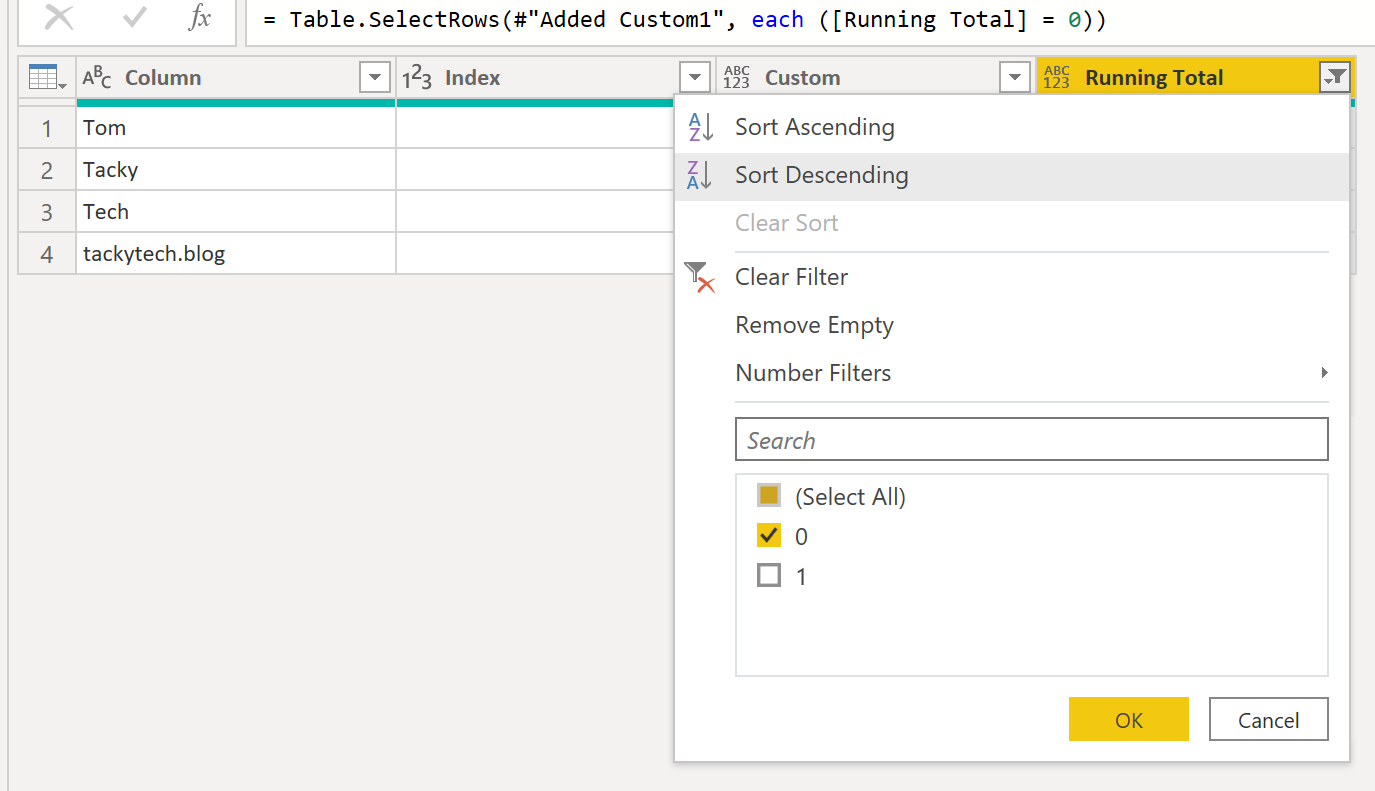Confirm the formula with the checkmark icon
1375x791 pixels.
pos(134,18)
